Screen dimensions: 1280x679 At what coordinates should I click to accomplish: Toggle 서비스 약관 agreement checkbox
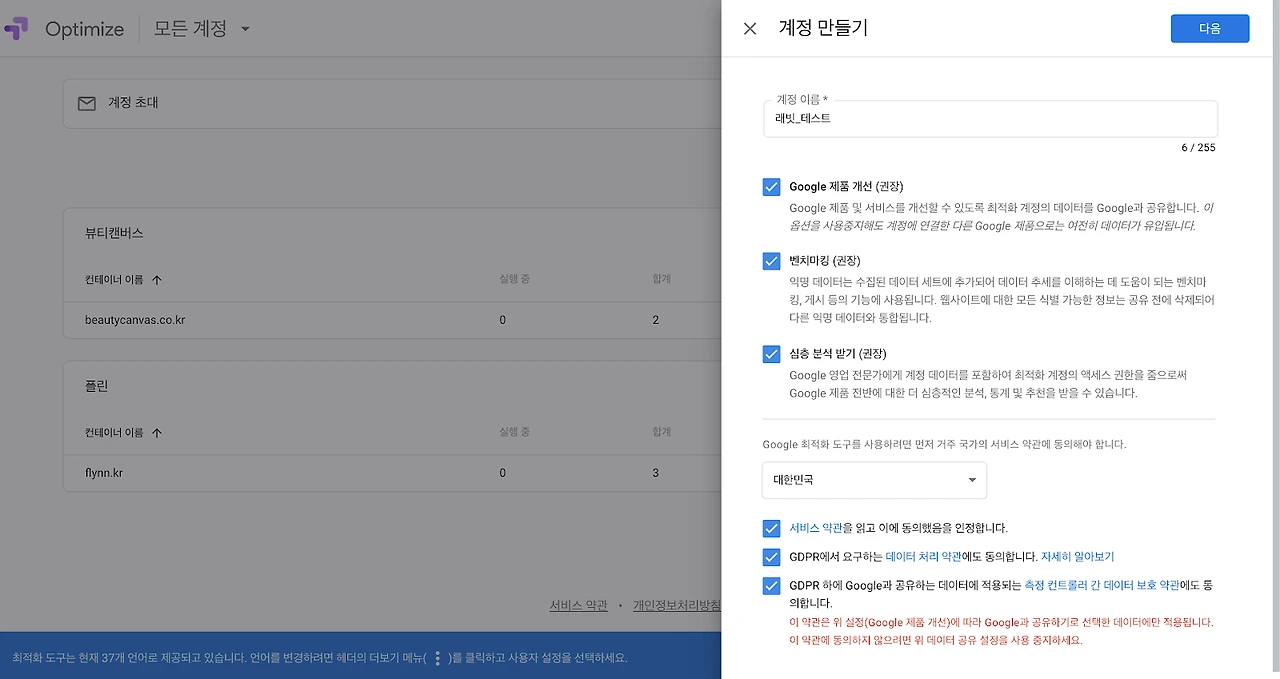coord(771,528)
